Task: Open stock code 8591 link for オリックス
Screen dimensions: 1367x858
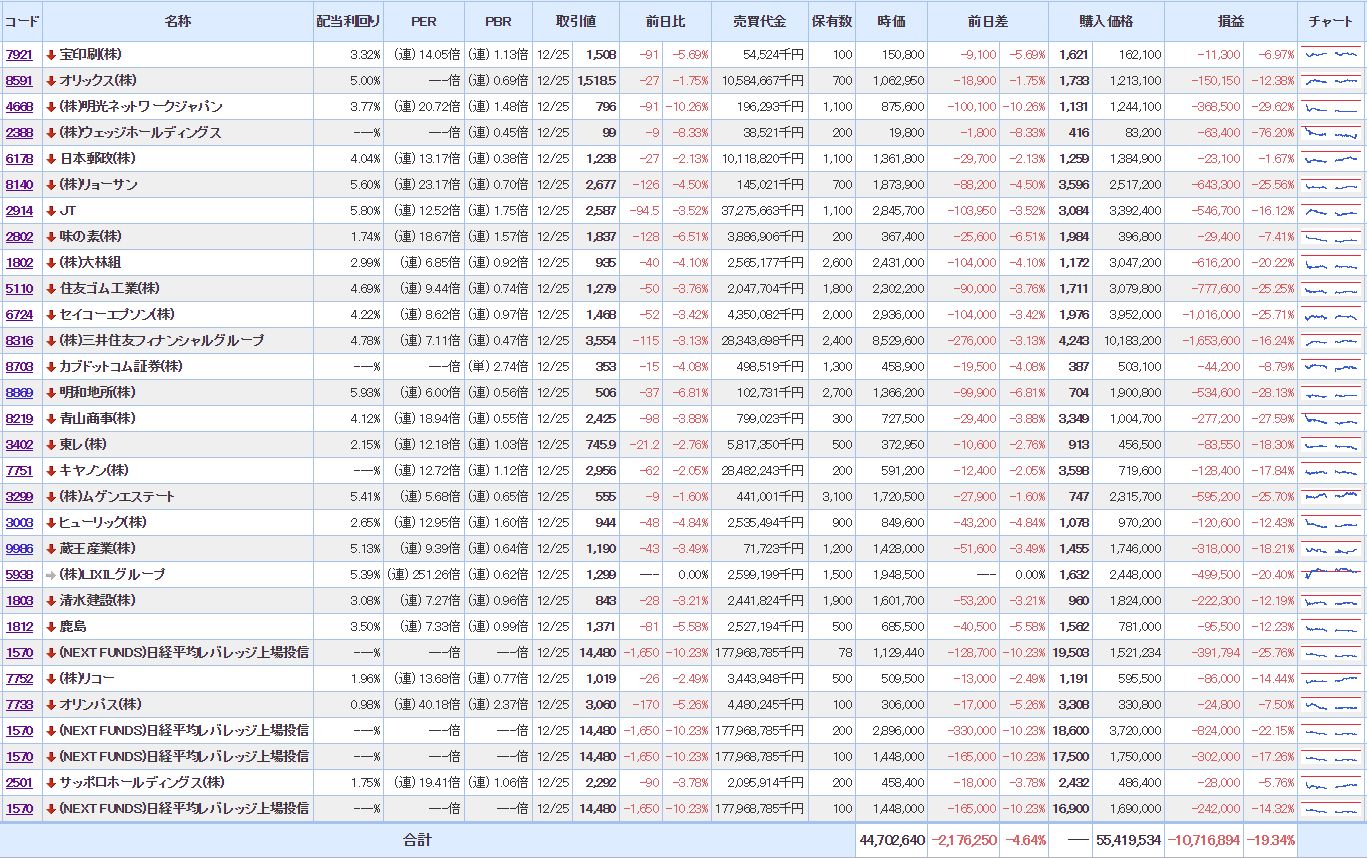Action: point(19,81)
